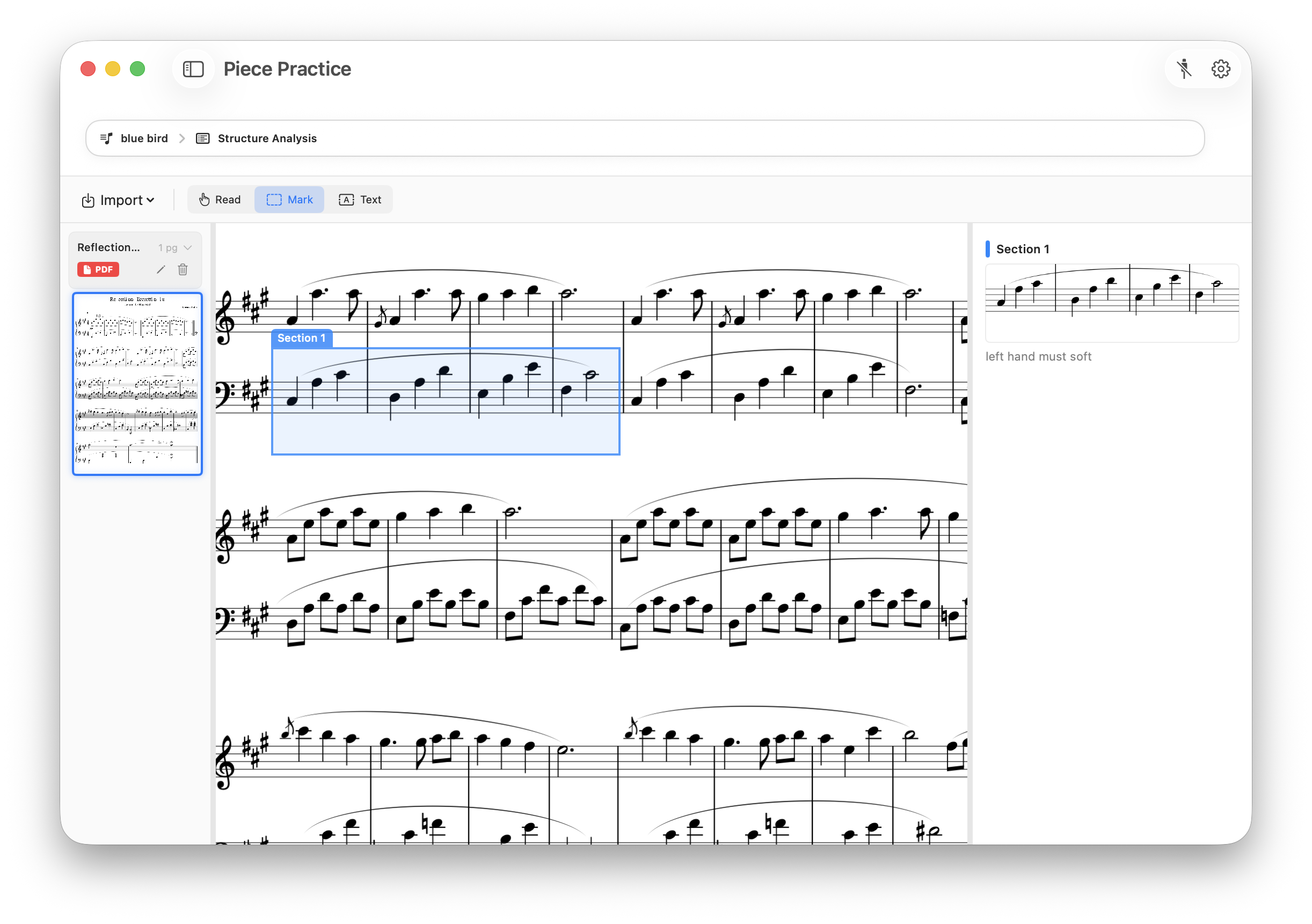Go to blue bird breadcrumb
This screenshot has height=924, width=1312.
pos(144,138)
